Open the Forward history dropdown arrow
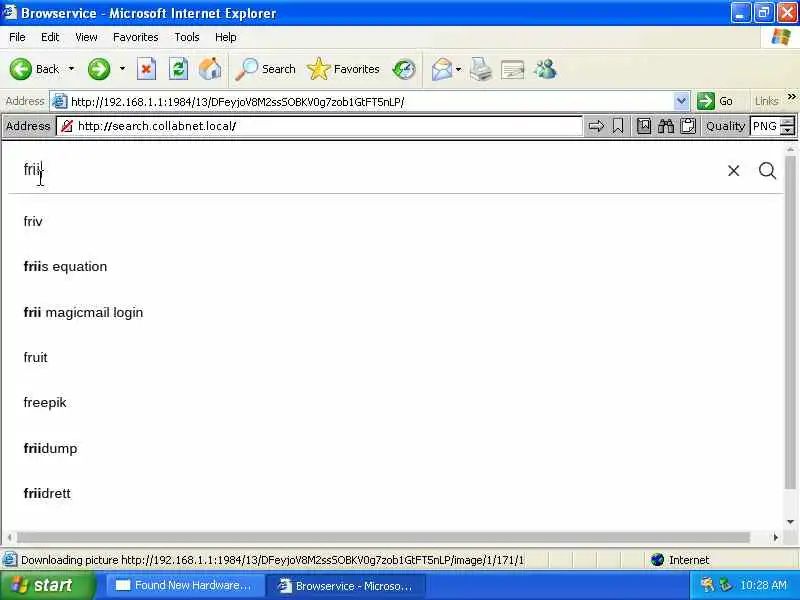This screenshot has height=600, width=800. click(122, 69)
